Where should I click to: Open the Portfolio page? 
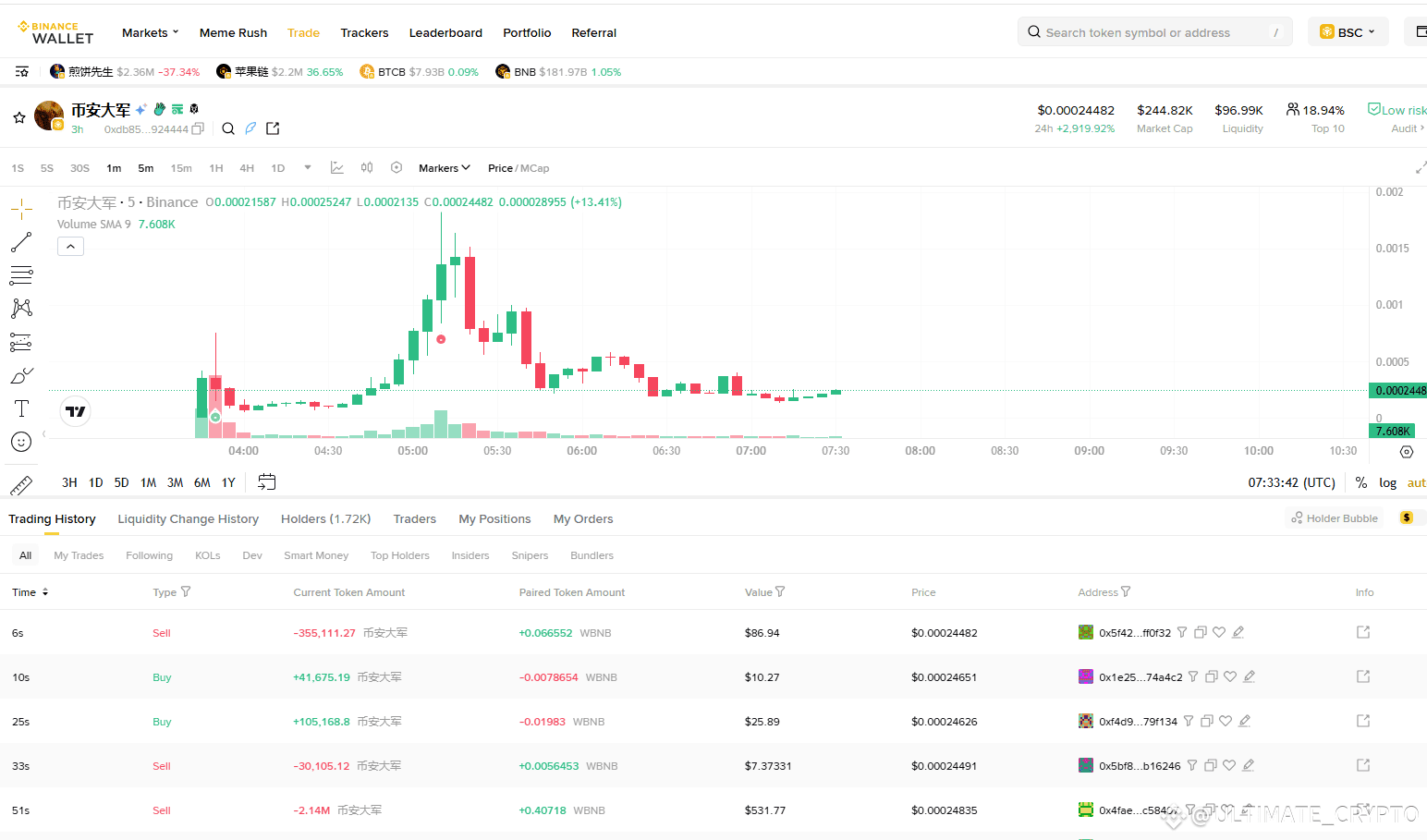(x=527, y=32)
